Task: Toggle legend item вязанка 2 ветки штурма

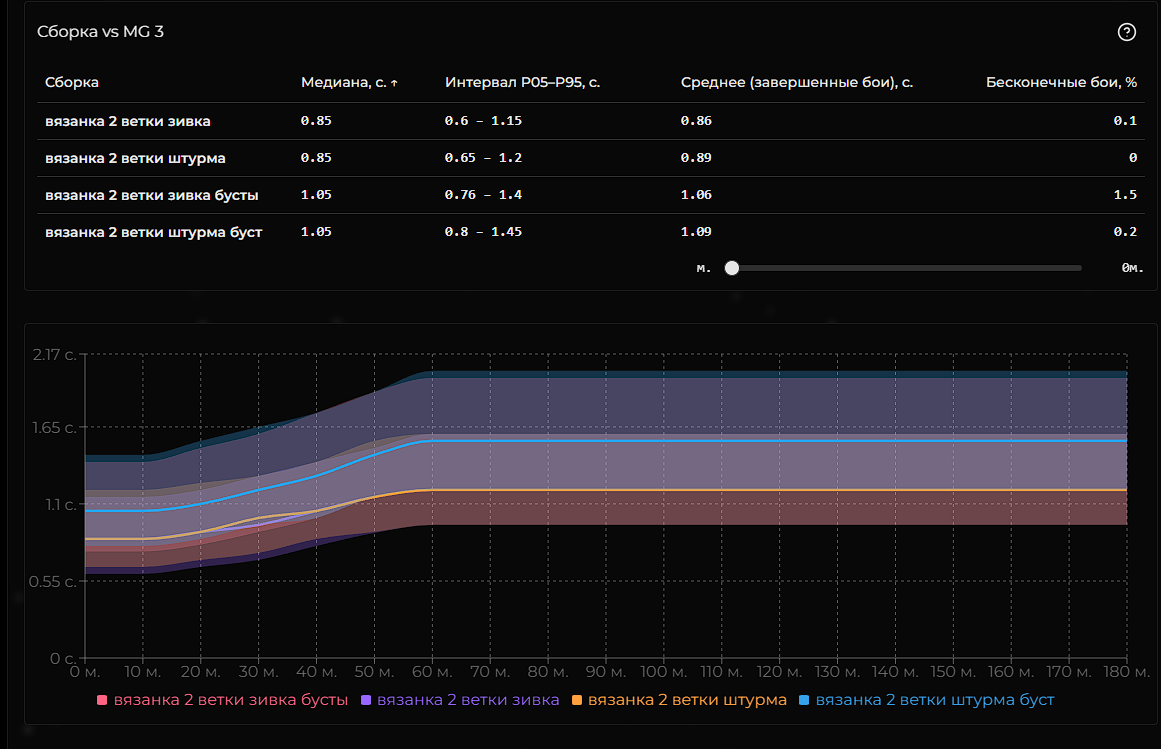Action: [687, 700]
